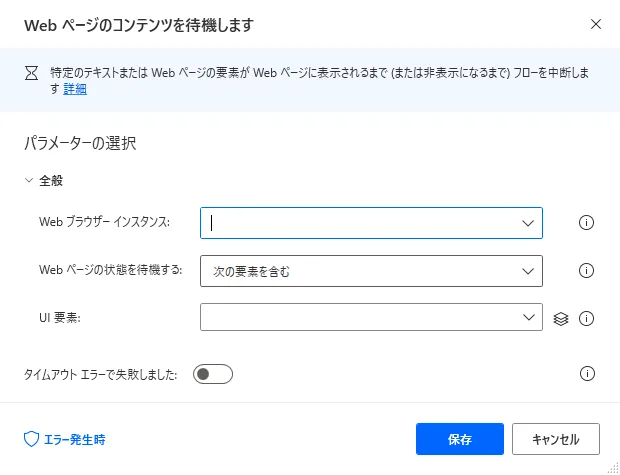
Task: Click the 保存 button
Action: (459, 439)
